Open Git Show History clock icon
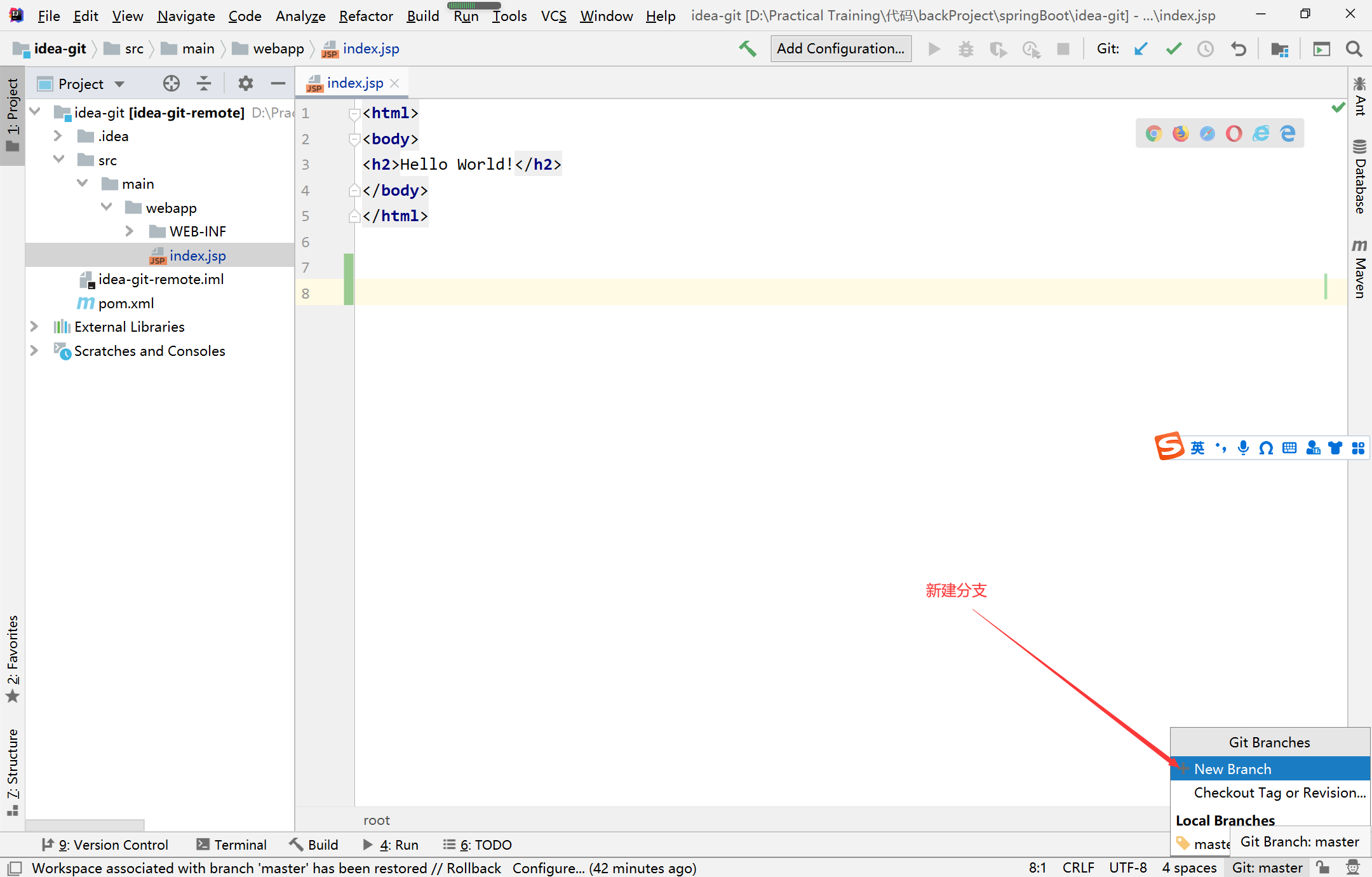 pos(1205,49)
